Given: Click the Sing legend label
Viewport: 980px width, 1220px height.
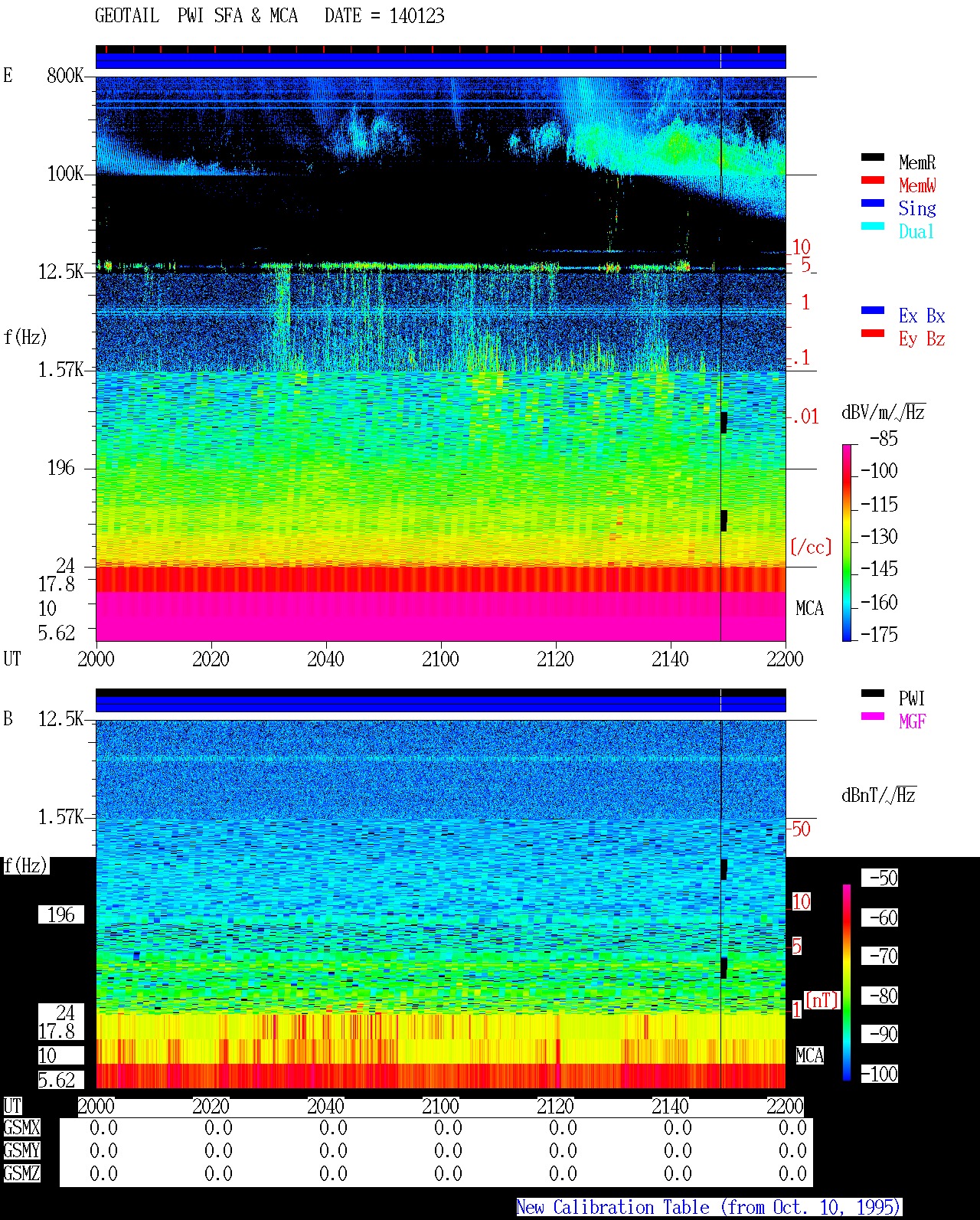Looking at the screenshot, I should (917, 208).
